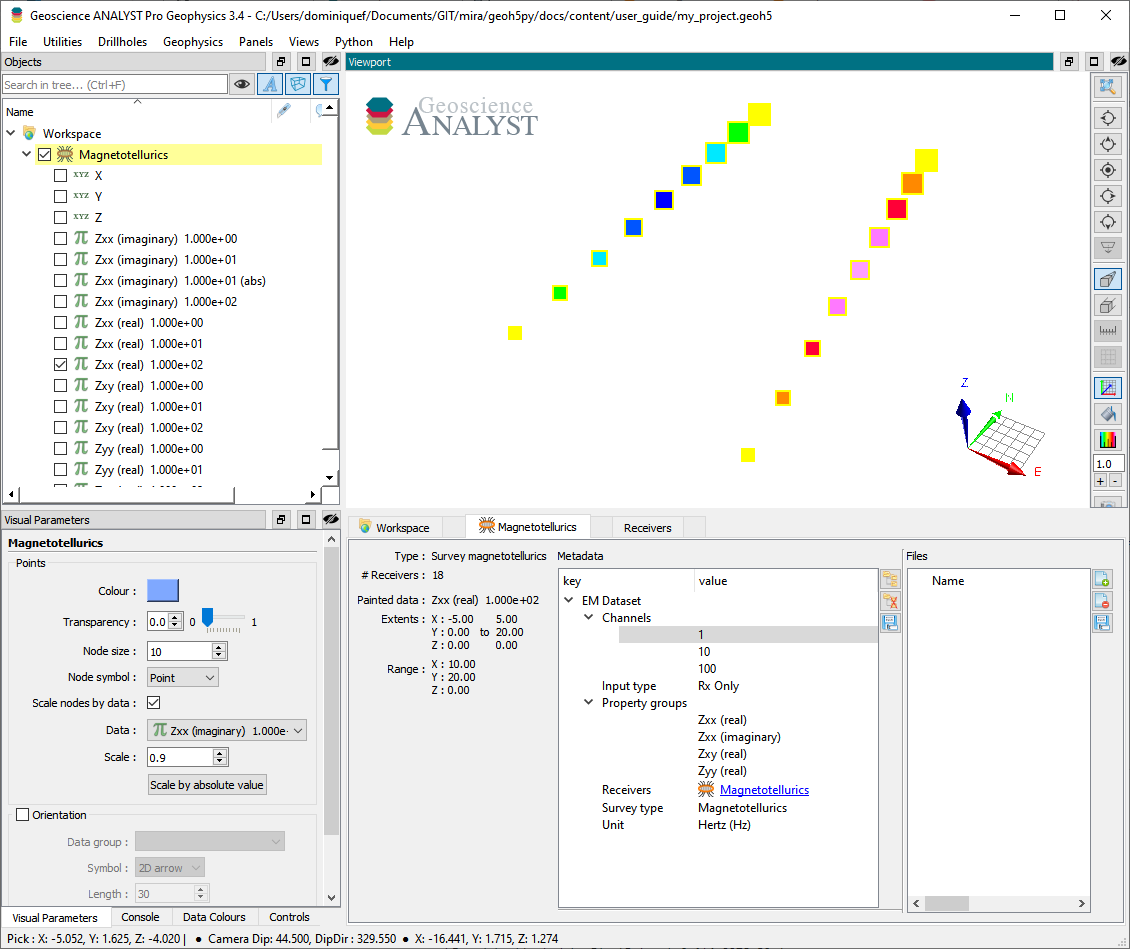Switch to the Data Colours tab
This screenshot has width=1130, height=949.
tap(214, 917)
